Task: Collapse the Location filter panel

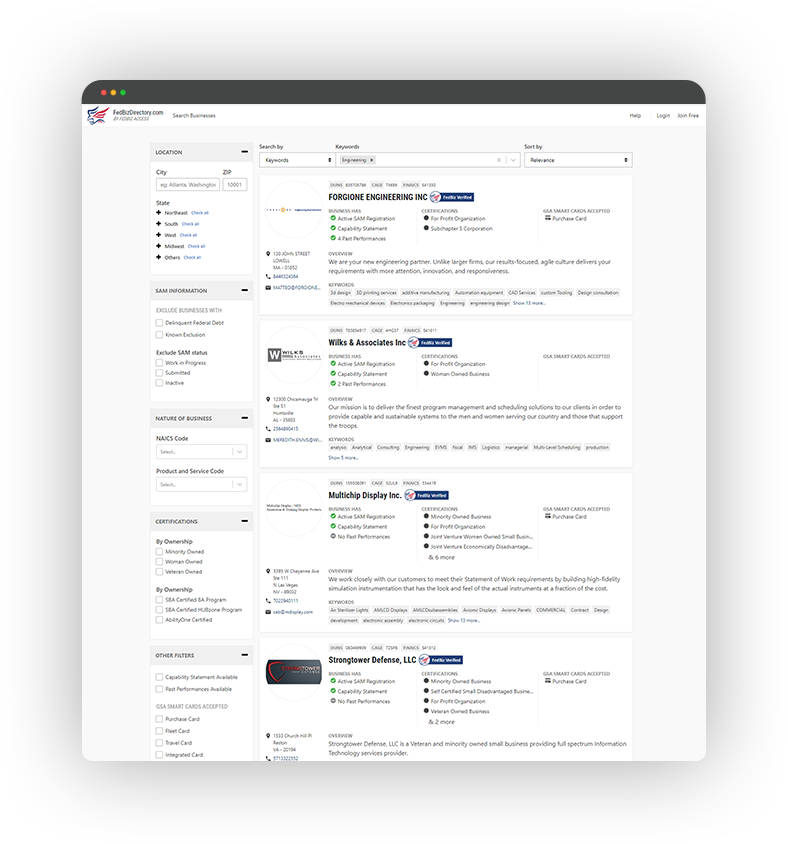Action: pyautogui.click(x=245, y=152)
